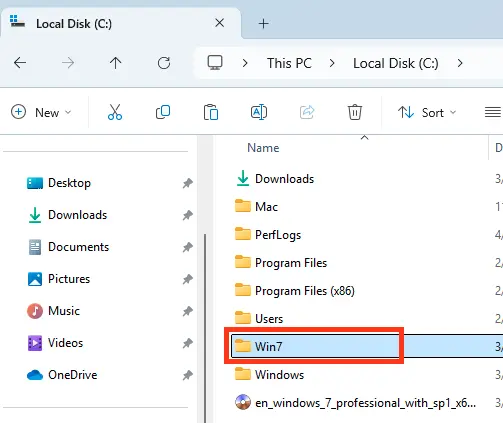Cut the selected item with scissors icon

[115, 112]
